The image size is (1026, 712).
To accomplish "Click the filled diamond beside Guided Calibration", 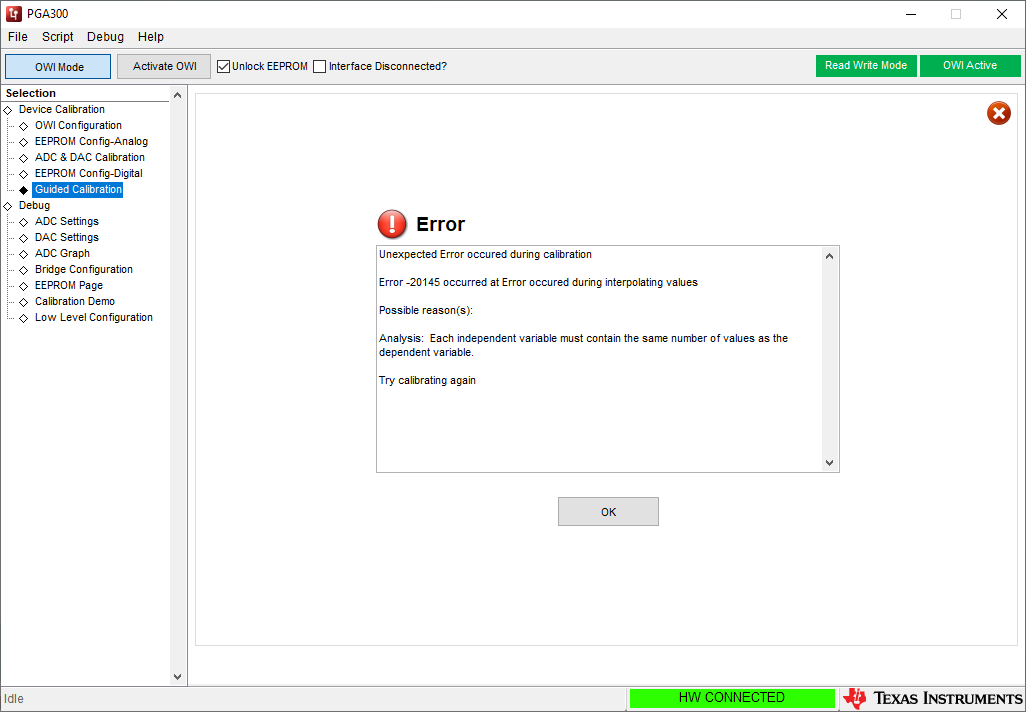I will [24, 190].
